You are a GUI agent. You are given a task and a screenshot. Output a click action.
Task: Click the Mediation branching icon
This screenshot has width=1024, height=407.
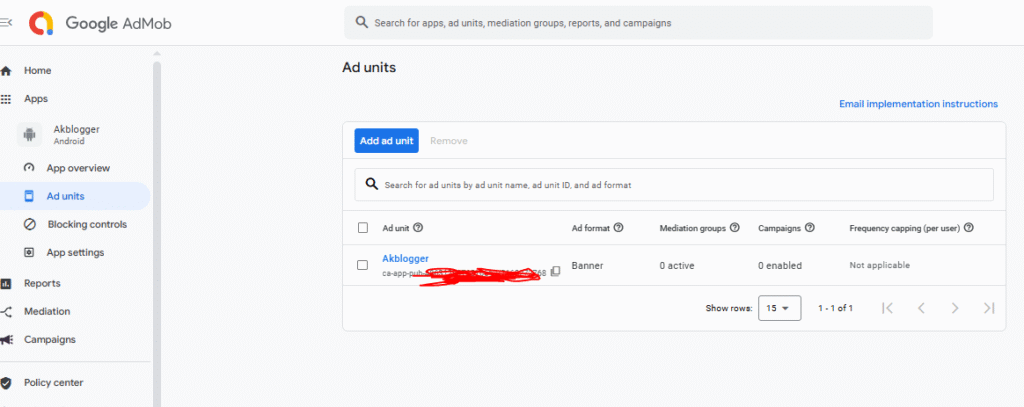pyautogui.click(x=6, y=312)
